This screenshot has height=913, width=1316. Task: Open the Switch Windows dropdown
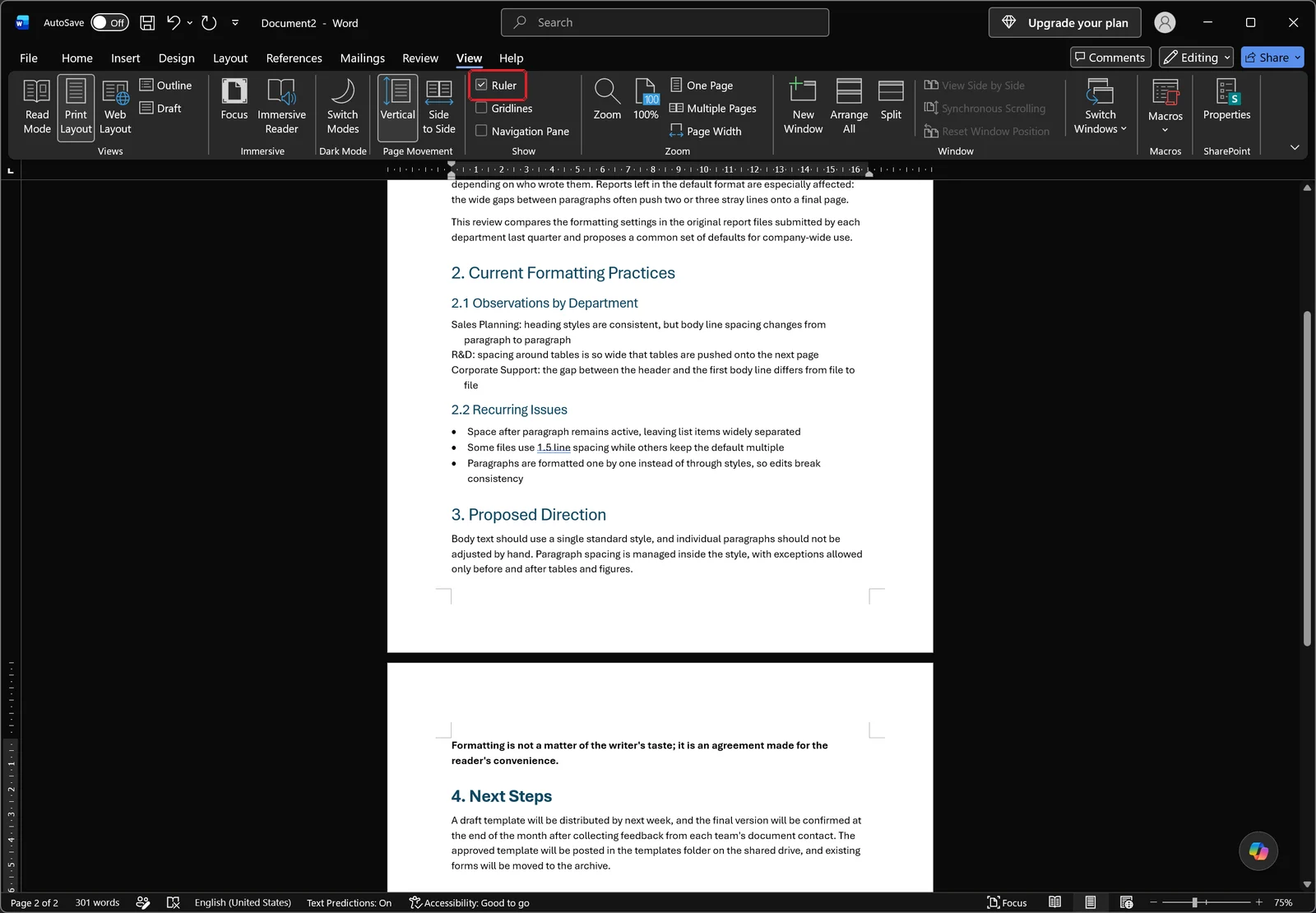[1100, 107]
